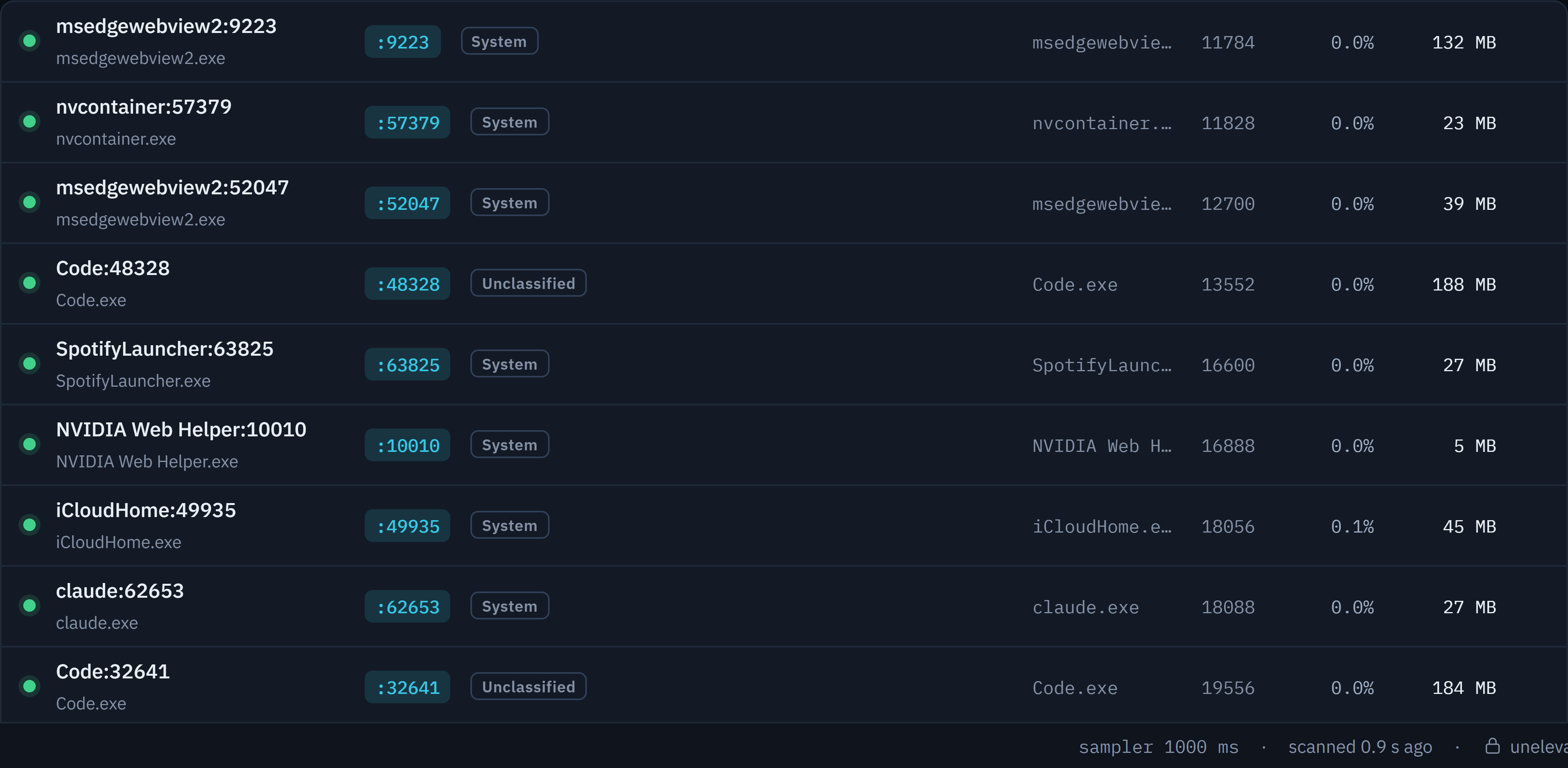Viewport: 1568px width, 768px height.
Task: Select the iCloudHome:49935 title
Action: 146,510
